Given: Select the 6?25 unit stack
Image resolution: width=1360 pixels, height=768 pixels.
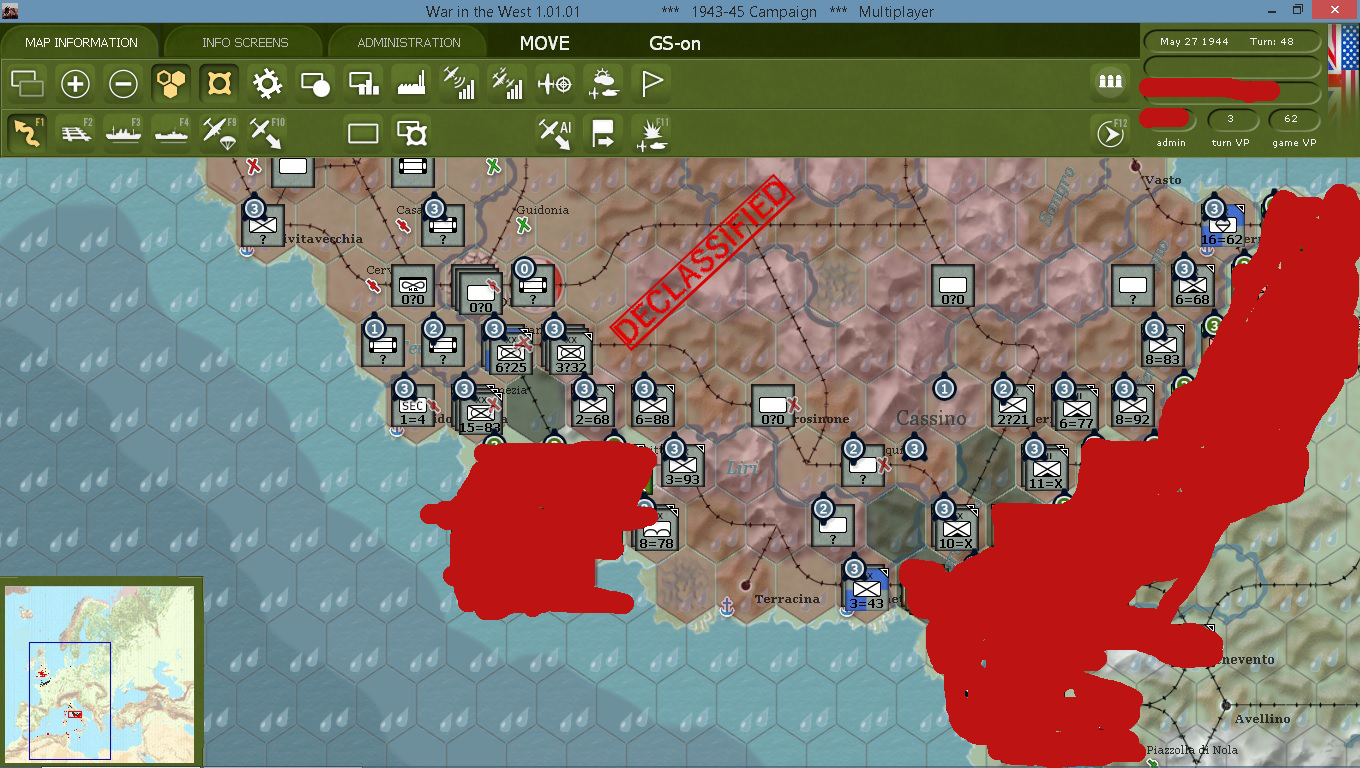Looking at the screenshot, I should click(510, 350).
